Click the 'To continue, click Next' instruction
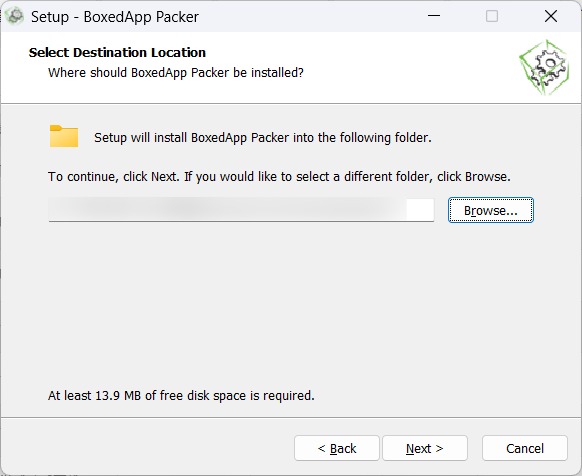Viewport: 582px width, 476px height. (279, 176)
